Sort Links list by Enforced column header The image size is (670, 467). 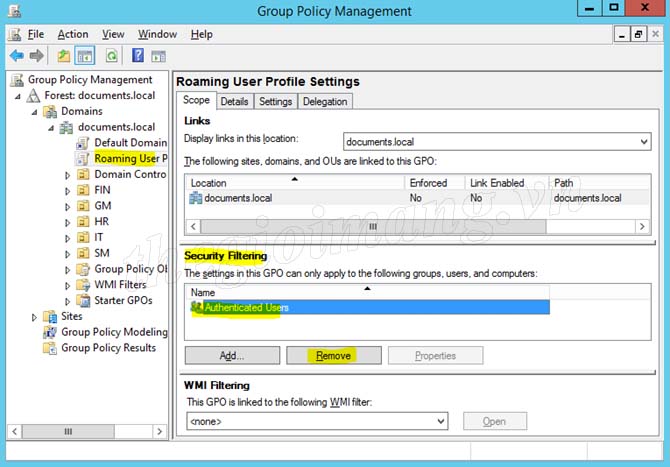[435, 183]
